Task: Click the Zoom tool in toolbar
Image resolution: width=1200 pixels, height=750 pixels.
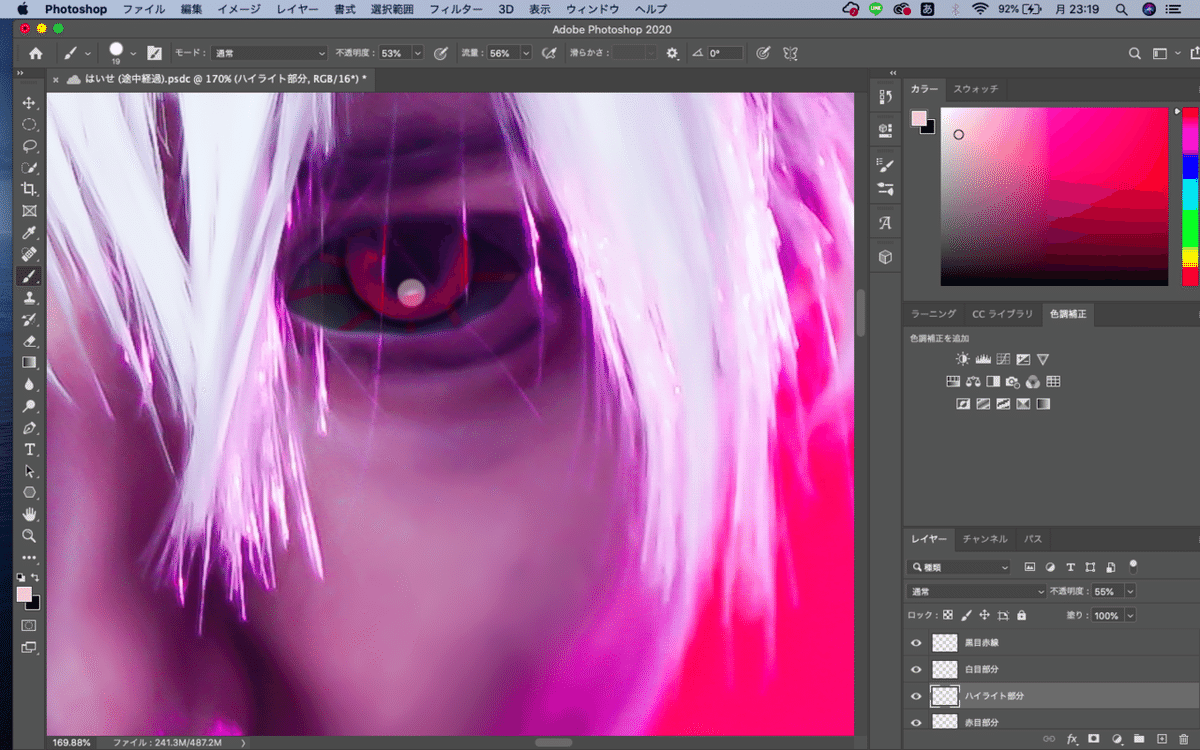Action: click(29, 536)
